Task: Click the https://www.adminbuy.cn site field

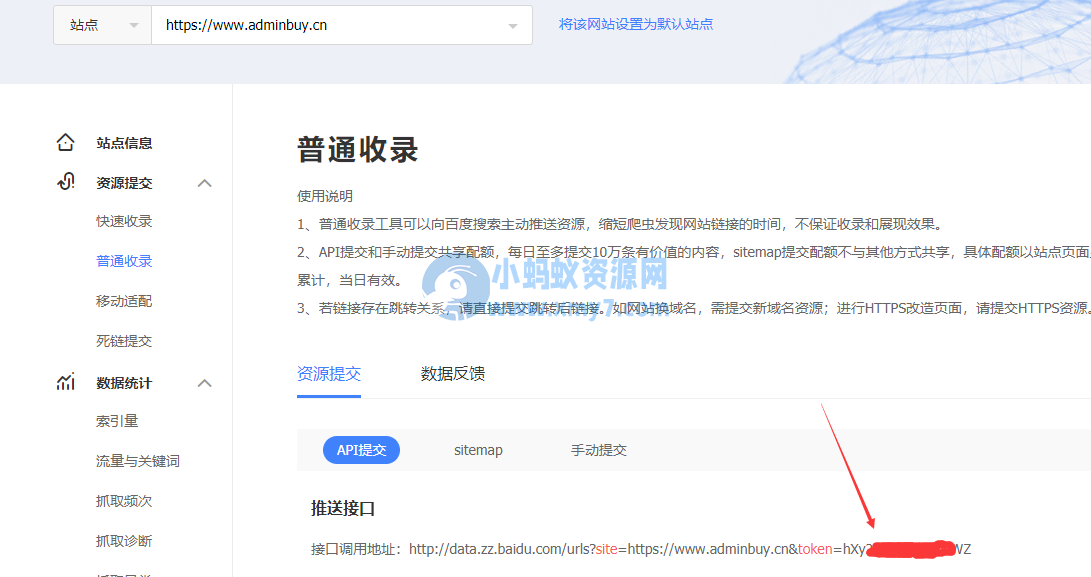Action: (342, 25)
